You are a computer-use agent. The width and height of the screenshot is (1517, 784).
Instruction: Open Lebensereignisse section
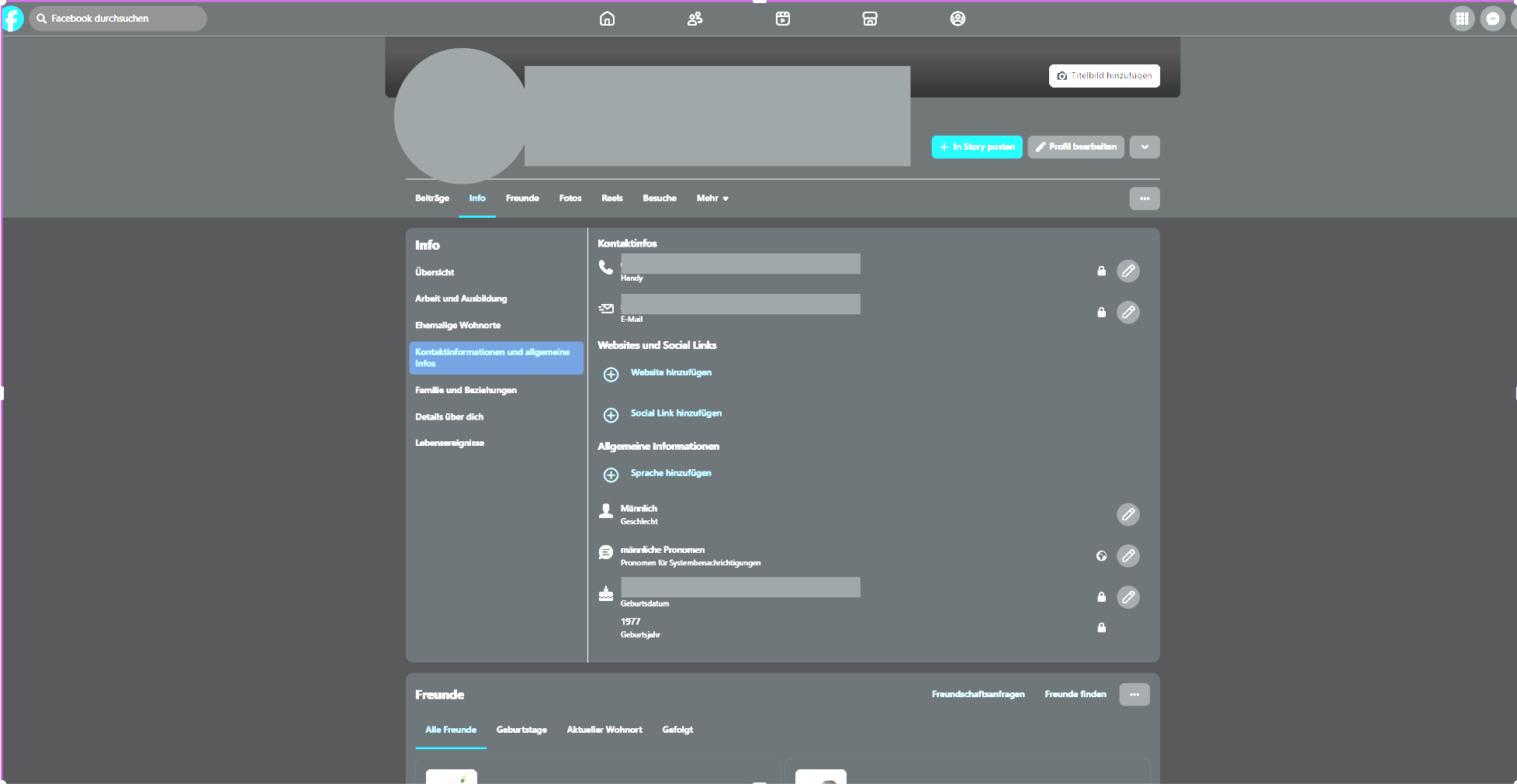(x=449, y=443)
